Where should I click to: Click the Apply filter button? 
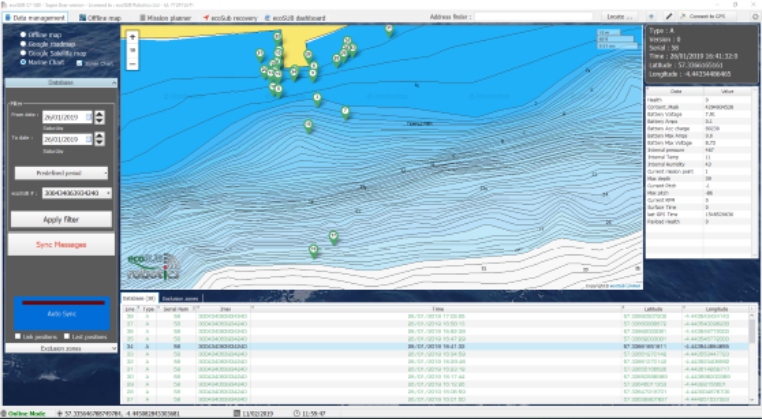pyautogui.click(x=60, y=218)
